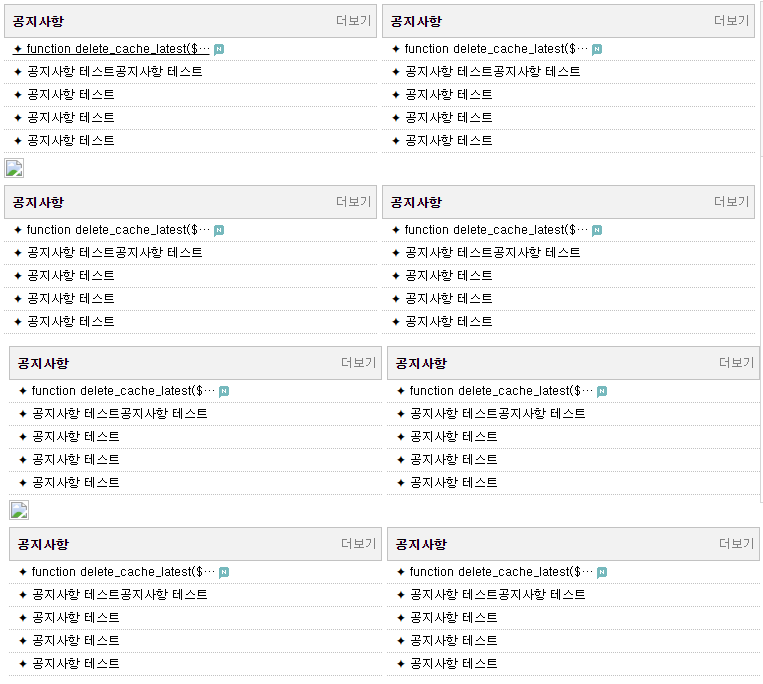Viewport: 763px width, 684px height.
Task: Click the N new-post badge beside the underlined link
Action: coord(219,49)
